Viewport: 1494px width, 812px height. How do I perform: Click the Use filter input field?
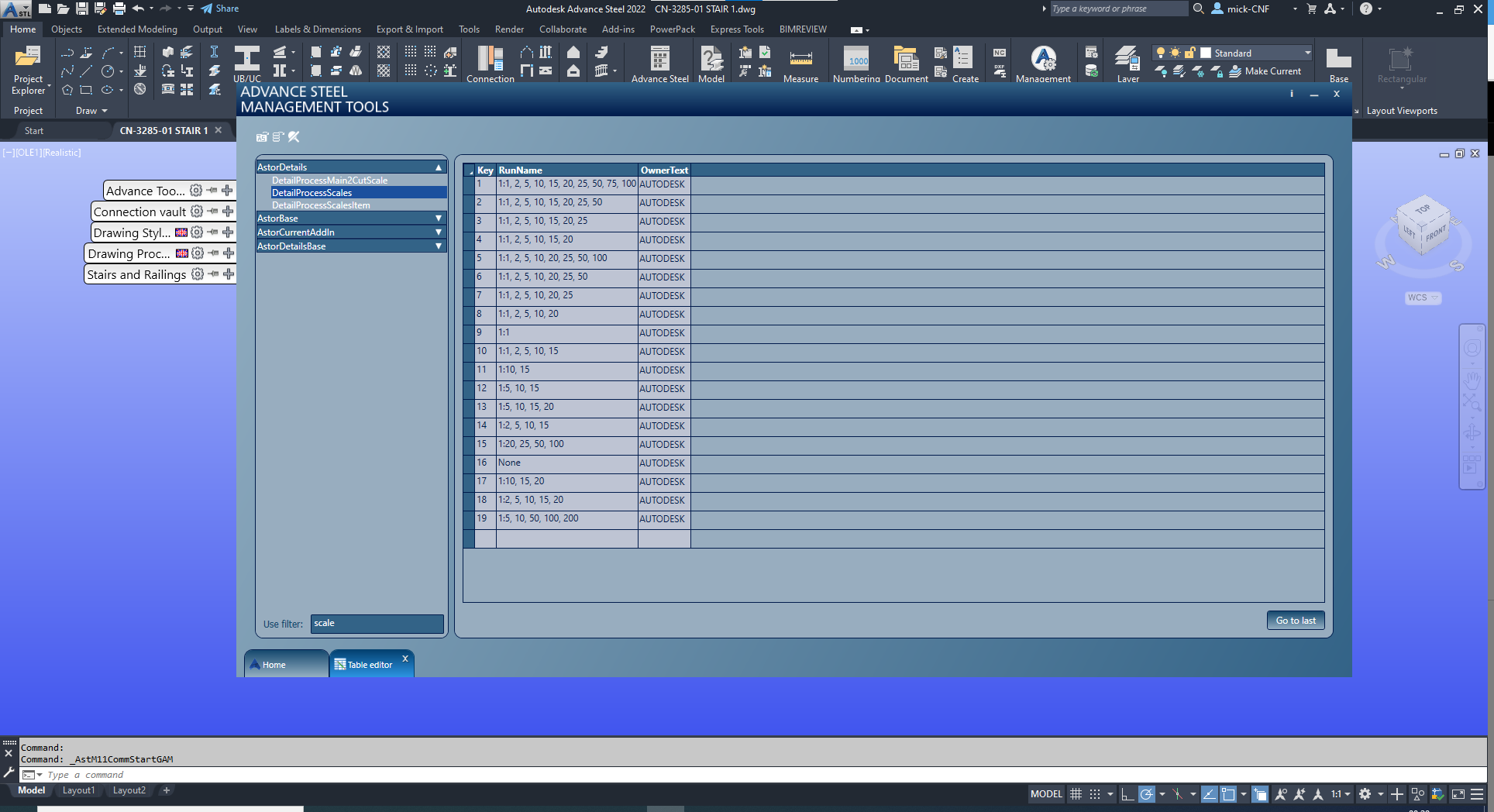377,624
